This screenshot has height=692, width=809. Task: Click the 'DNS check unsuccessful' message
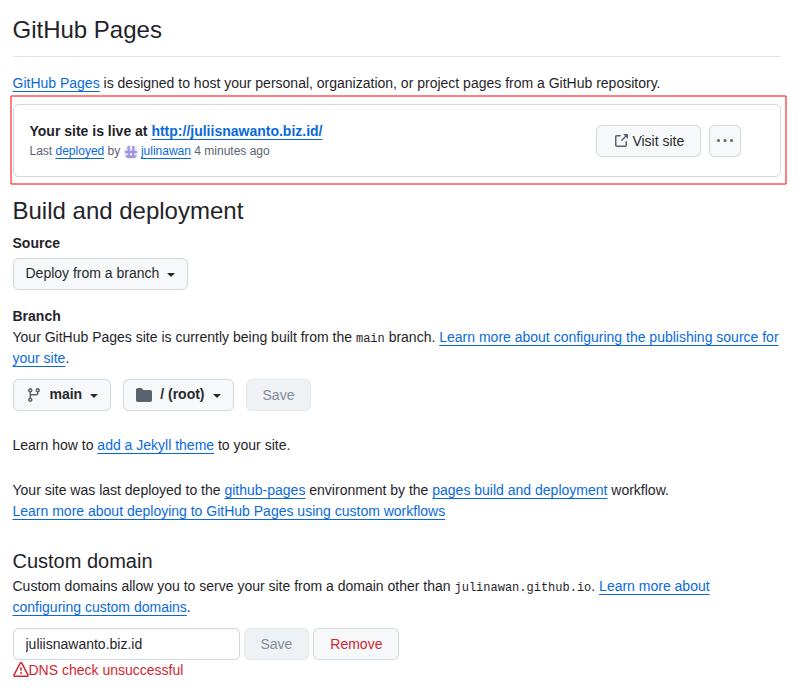[106, 670]
